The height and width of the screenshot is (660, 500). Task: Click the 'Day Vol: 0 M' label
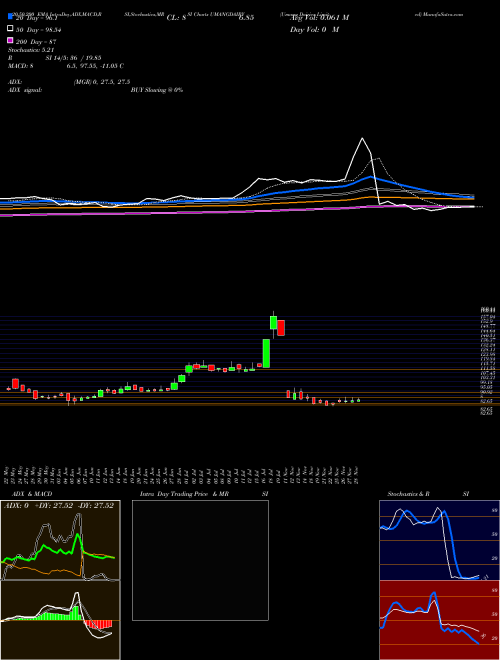(315, 30)
